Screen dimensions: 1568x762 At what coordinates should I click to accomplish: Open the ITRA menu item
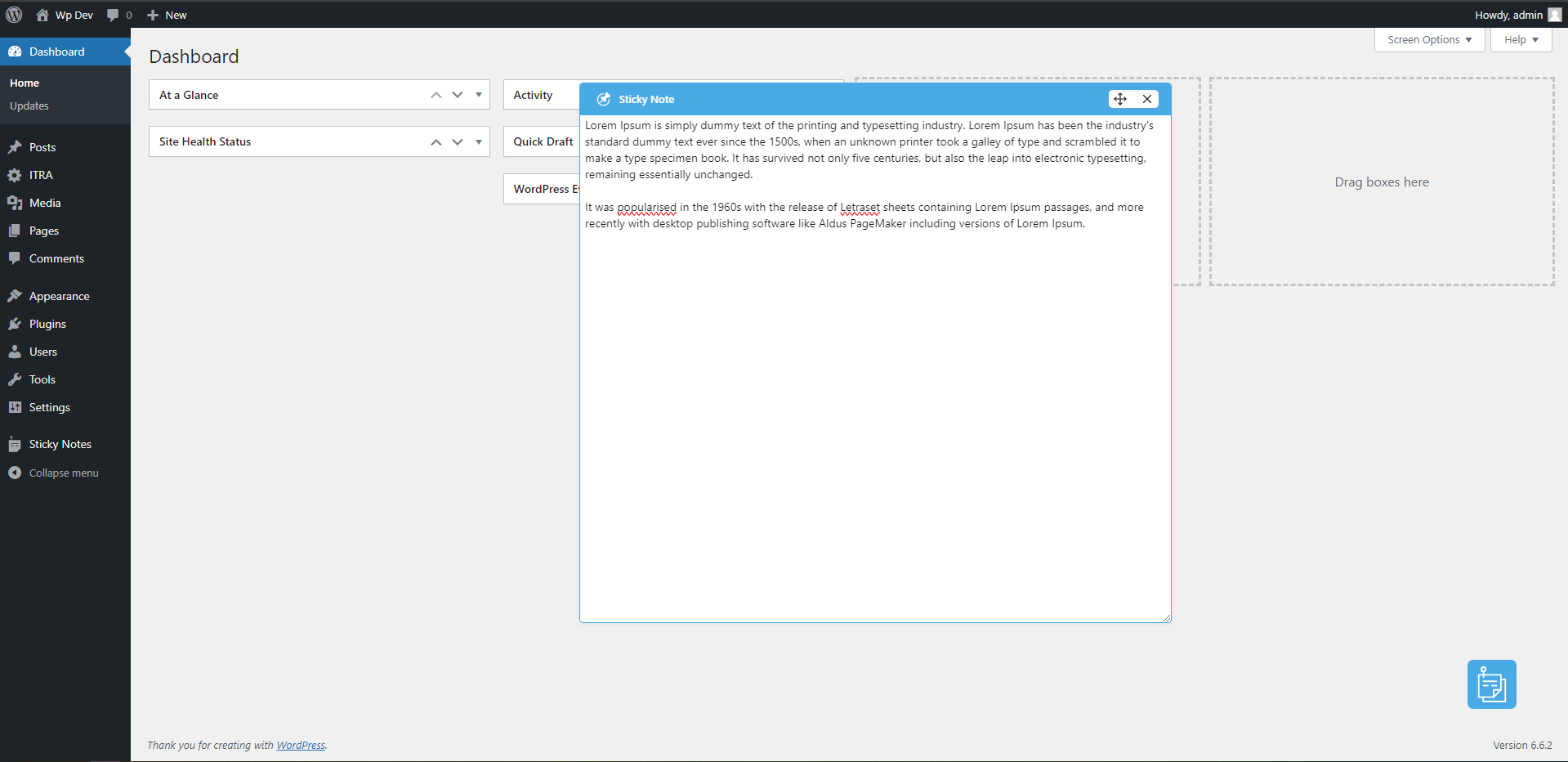pos(41,175)
